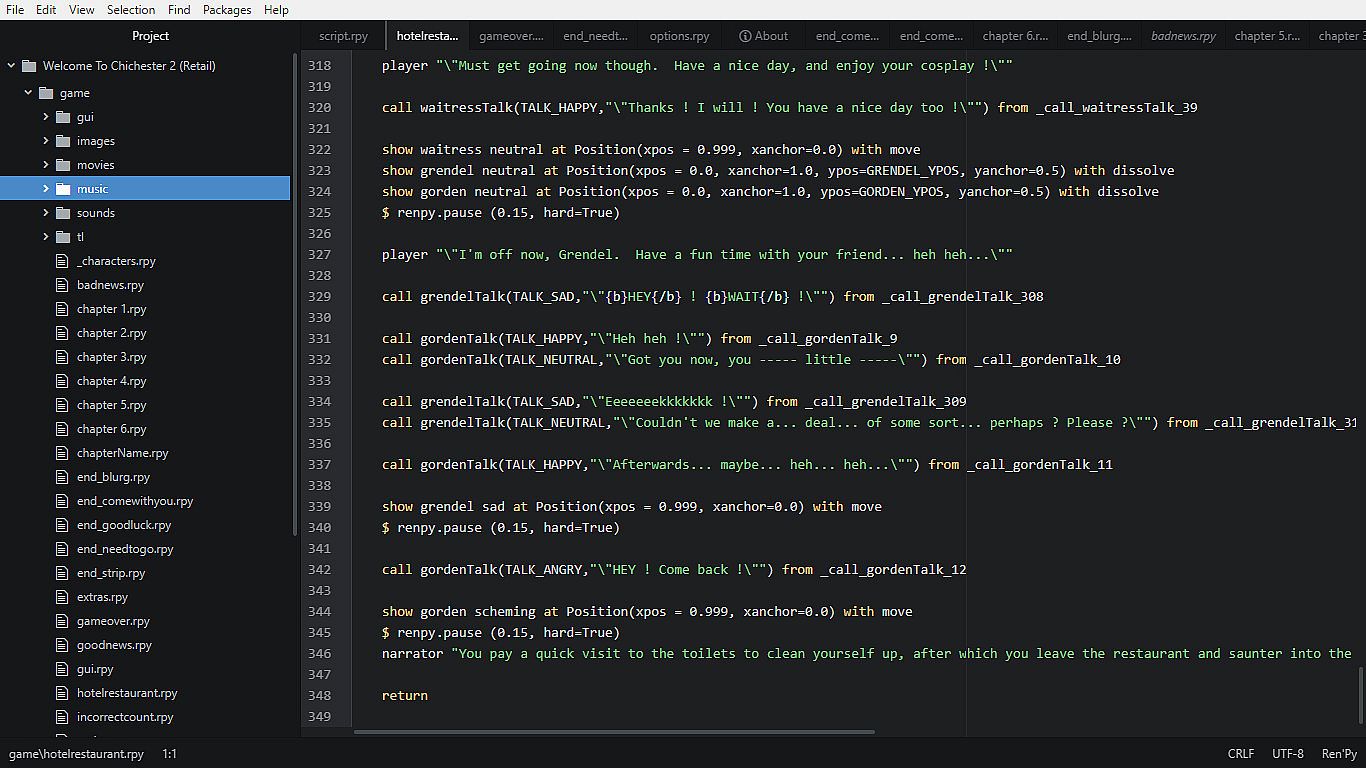Click the Ren'Py grammar selector
1366x768 pixels.
click(x=1339, y=754)
